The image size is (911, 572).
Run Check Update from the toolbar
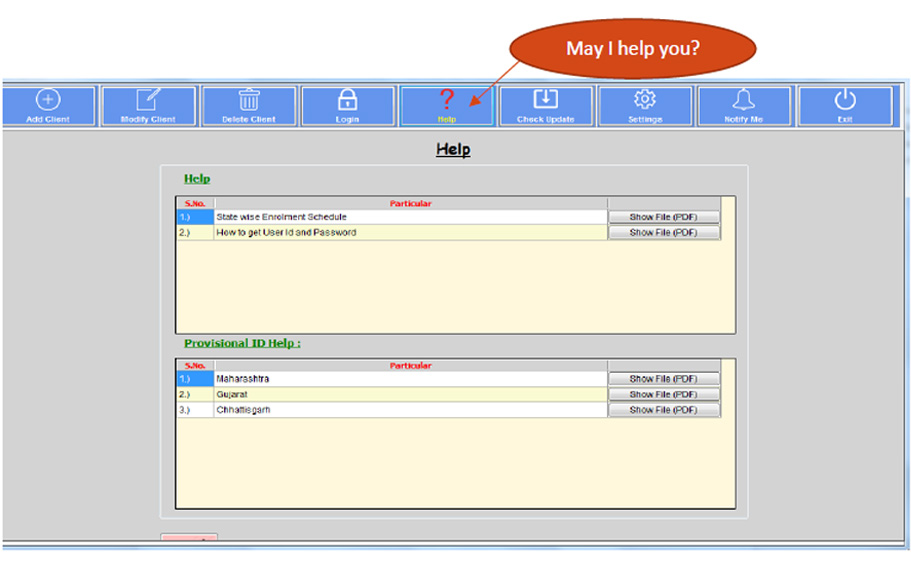pyautogui.click(x=545, y=100)
